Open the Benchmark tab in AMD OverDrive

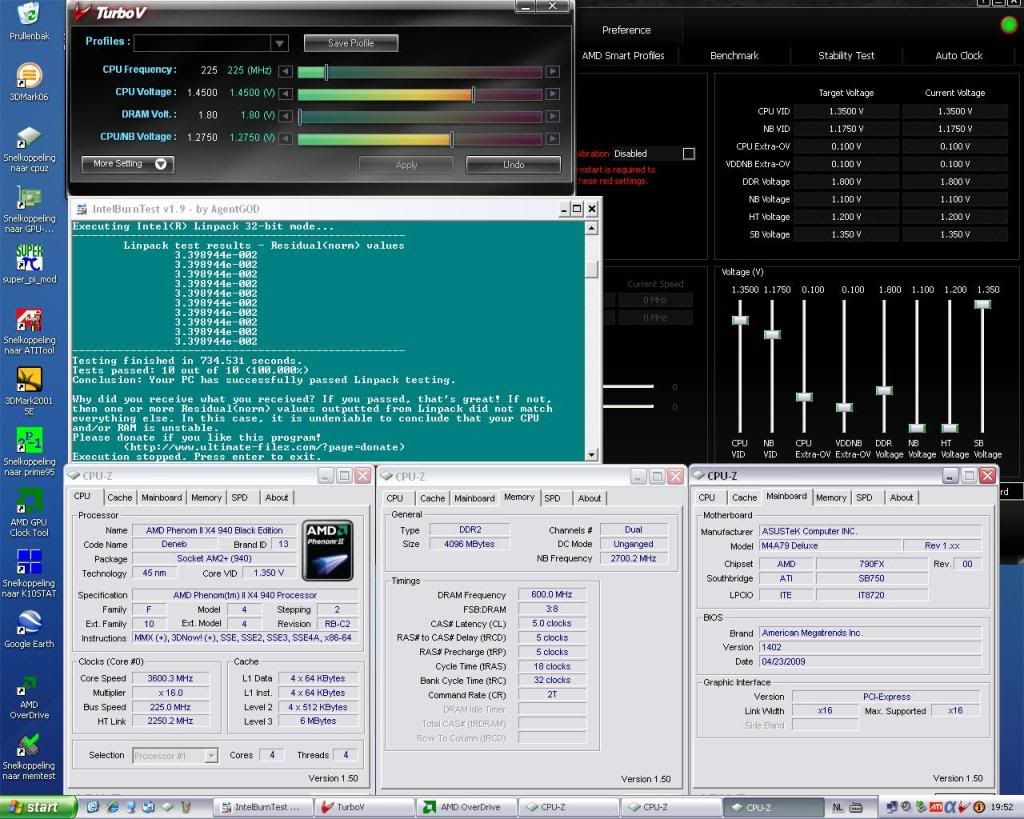coord(734,56)
